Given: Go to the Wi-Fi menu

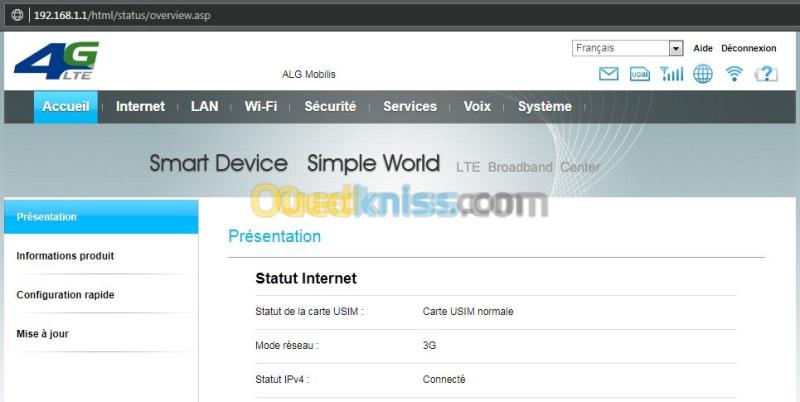Looking at the screenshot, I should click(261, 106).
